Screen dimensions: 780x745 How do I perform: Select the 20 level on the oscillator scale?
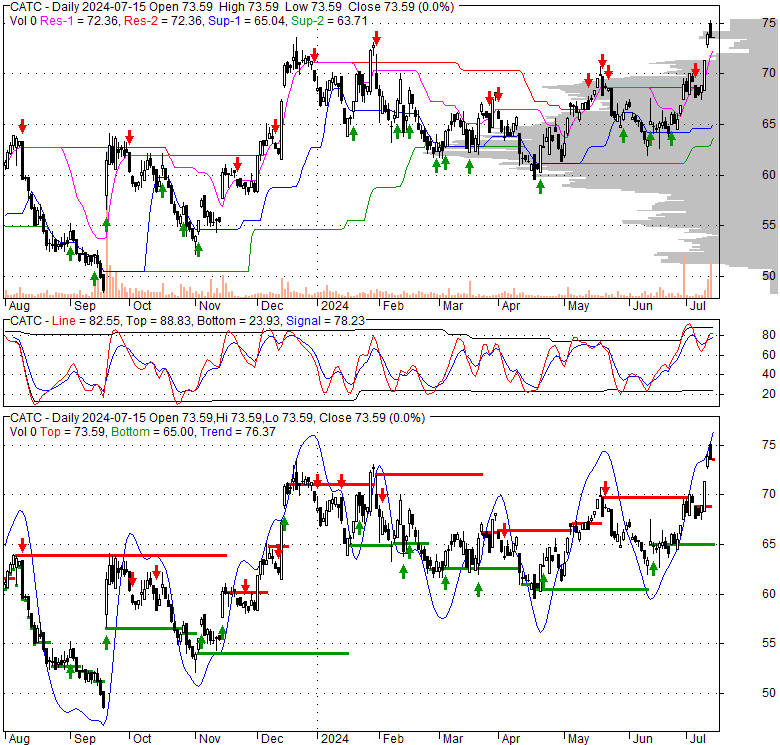(x=769, y=394)
